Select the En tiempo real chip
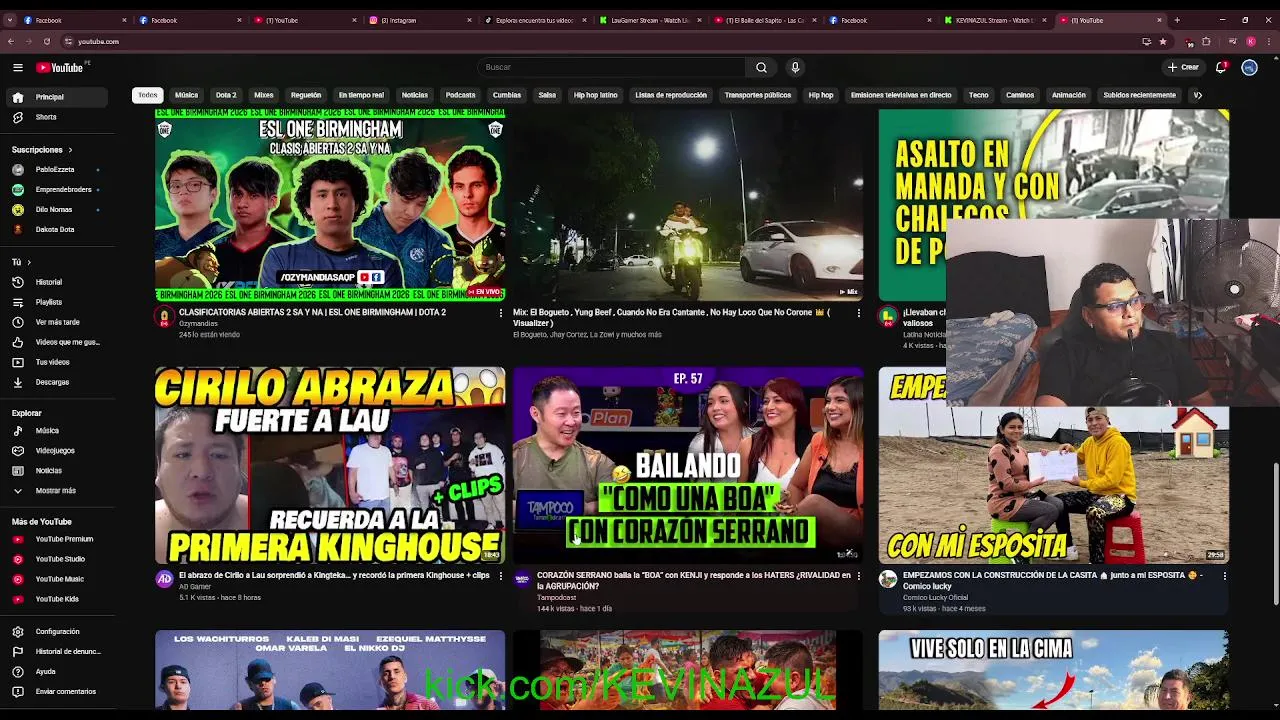Image resolution: width=1280 pixels, height=720 pixels. 361,95
